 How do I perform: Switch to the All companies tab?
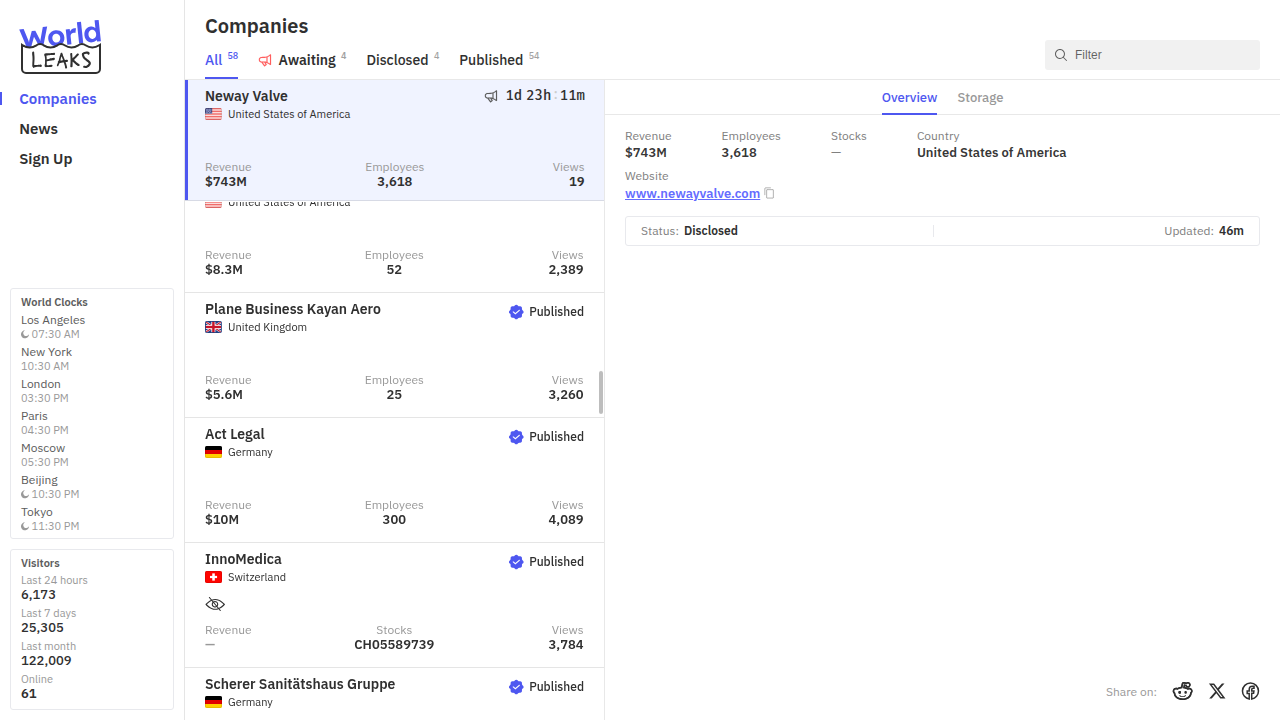(x=221, y=60)
